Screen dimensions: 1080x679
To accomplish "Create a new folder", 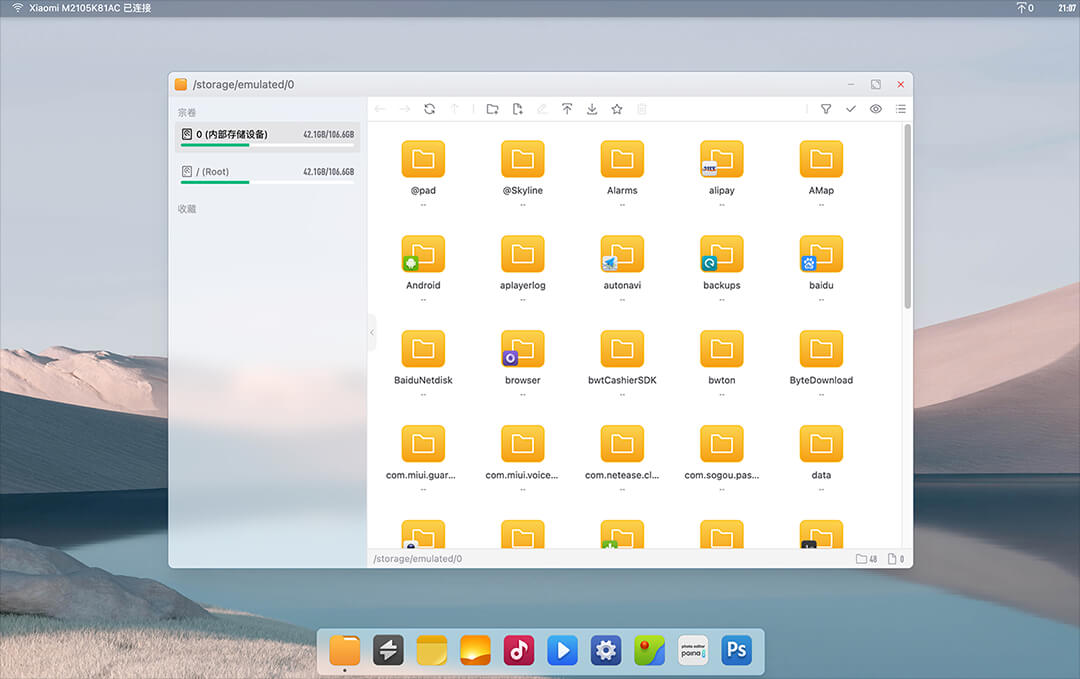I will click(x=492, y=109).
